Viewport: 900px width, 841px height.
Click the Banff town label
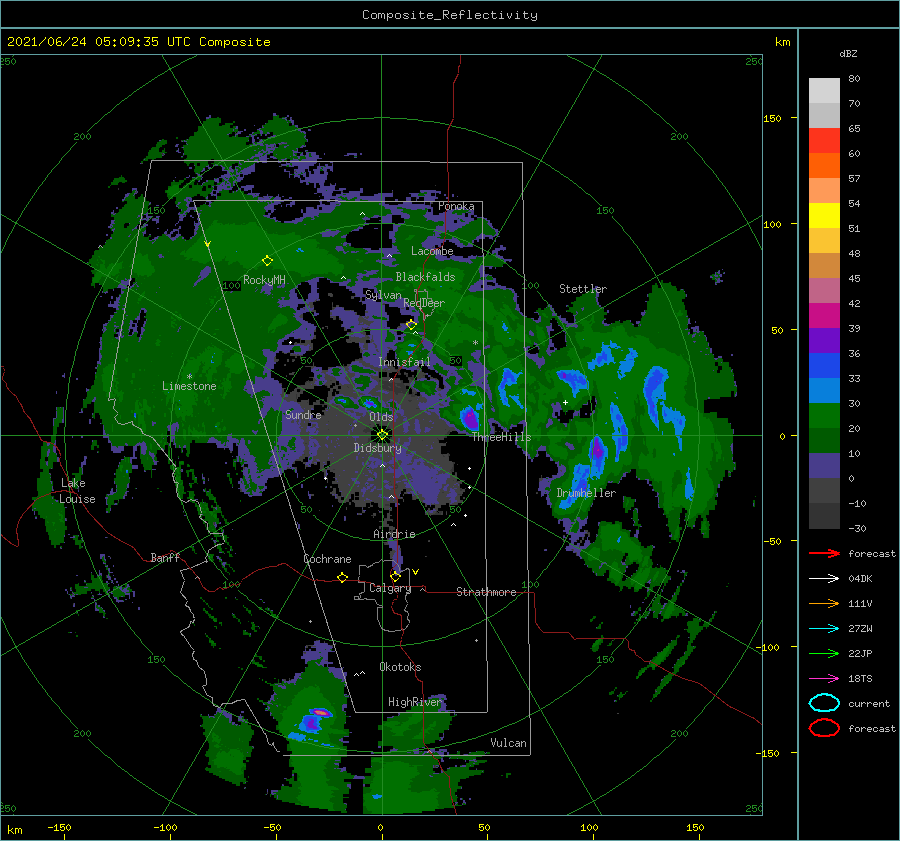coord(165,558)
